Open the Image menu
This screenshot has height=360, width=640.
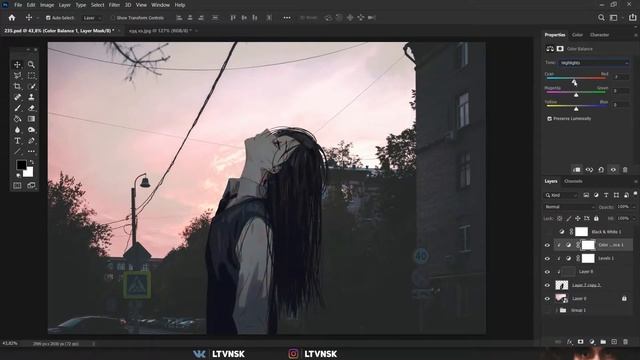point(47,5)
